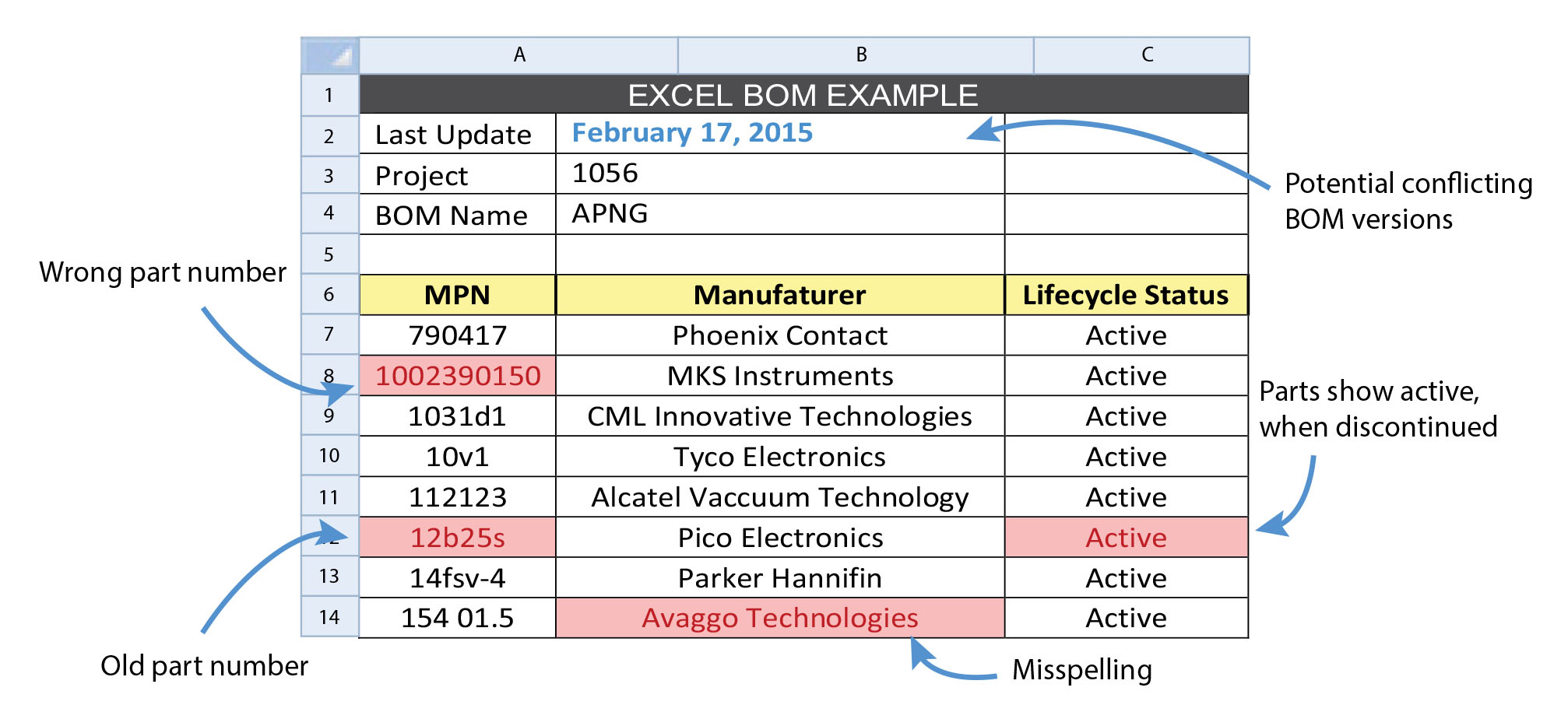
Task: Select Active status for Avaggo Technologies
Action: pos(1127,618)
